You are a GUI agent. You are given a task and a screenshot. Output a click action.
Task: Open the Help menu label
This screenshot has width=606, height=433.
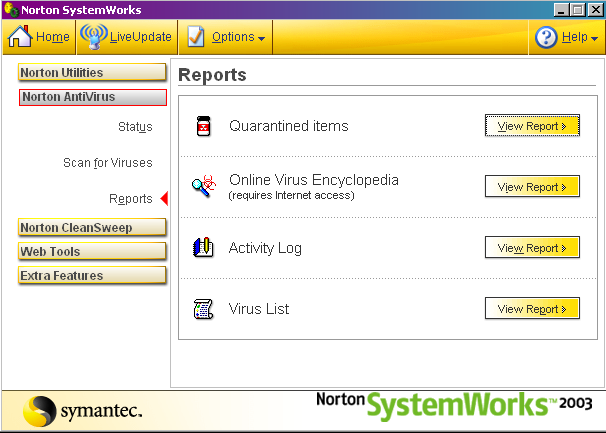575,37
